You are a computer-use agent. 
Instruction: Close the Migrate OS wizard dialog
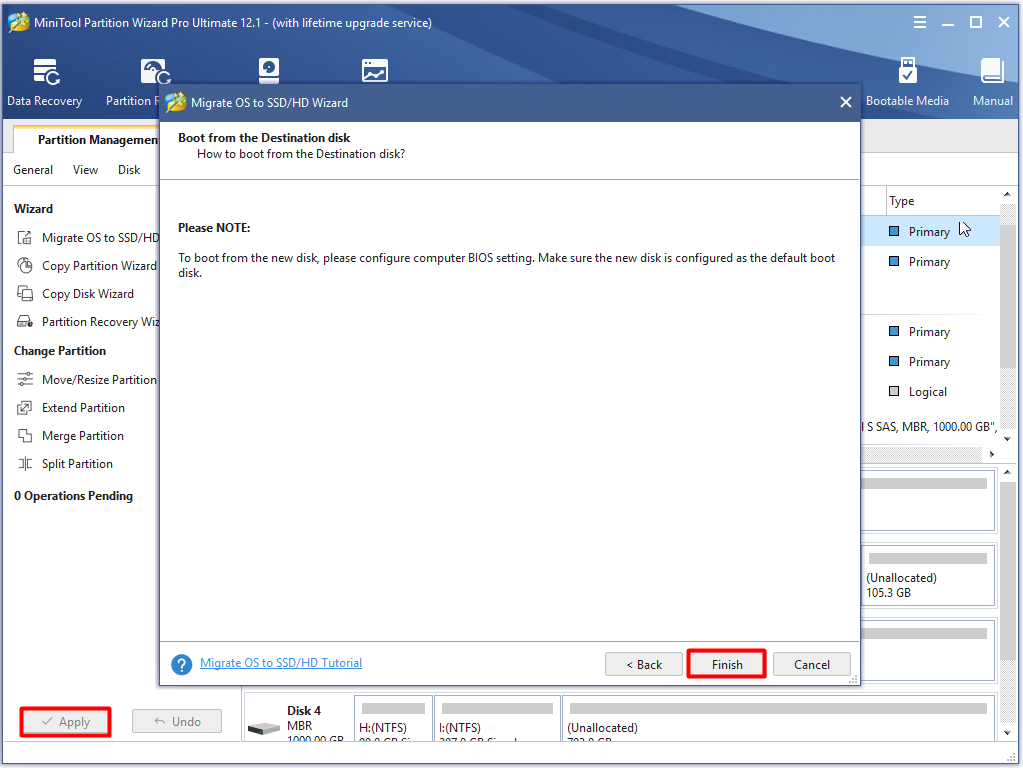tap(846, 102)
